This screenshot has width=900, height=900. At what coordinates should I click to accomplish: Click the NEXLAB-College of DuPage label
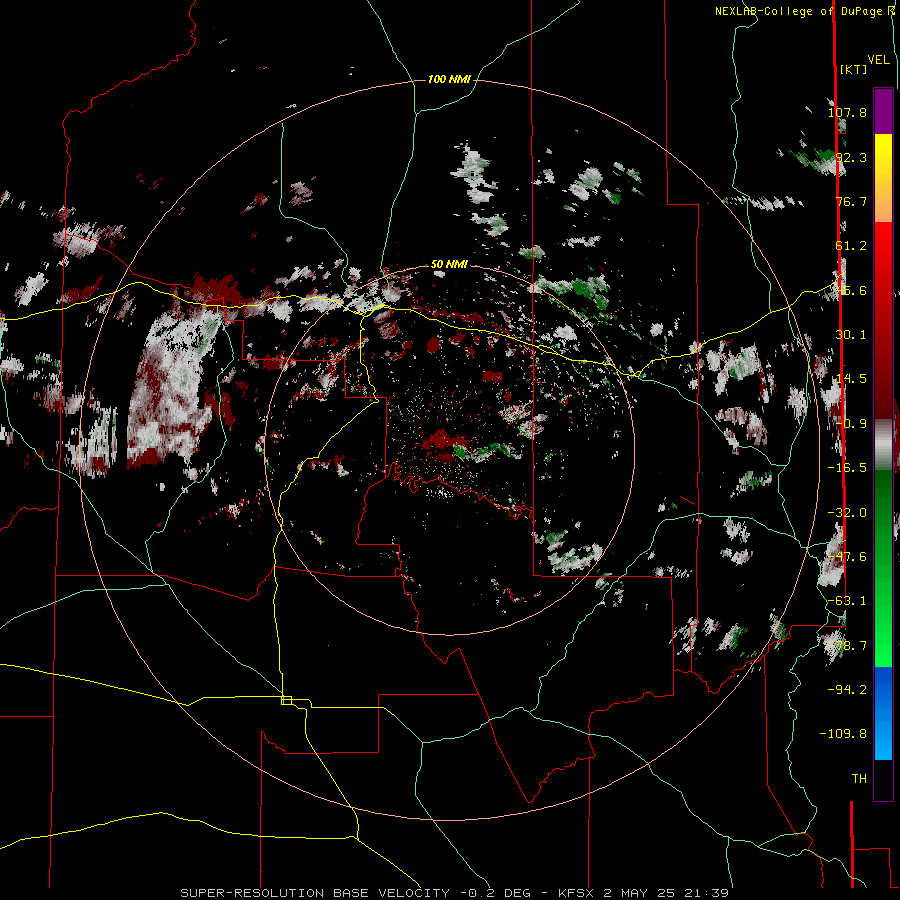pos(804,11)
